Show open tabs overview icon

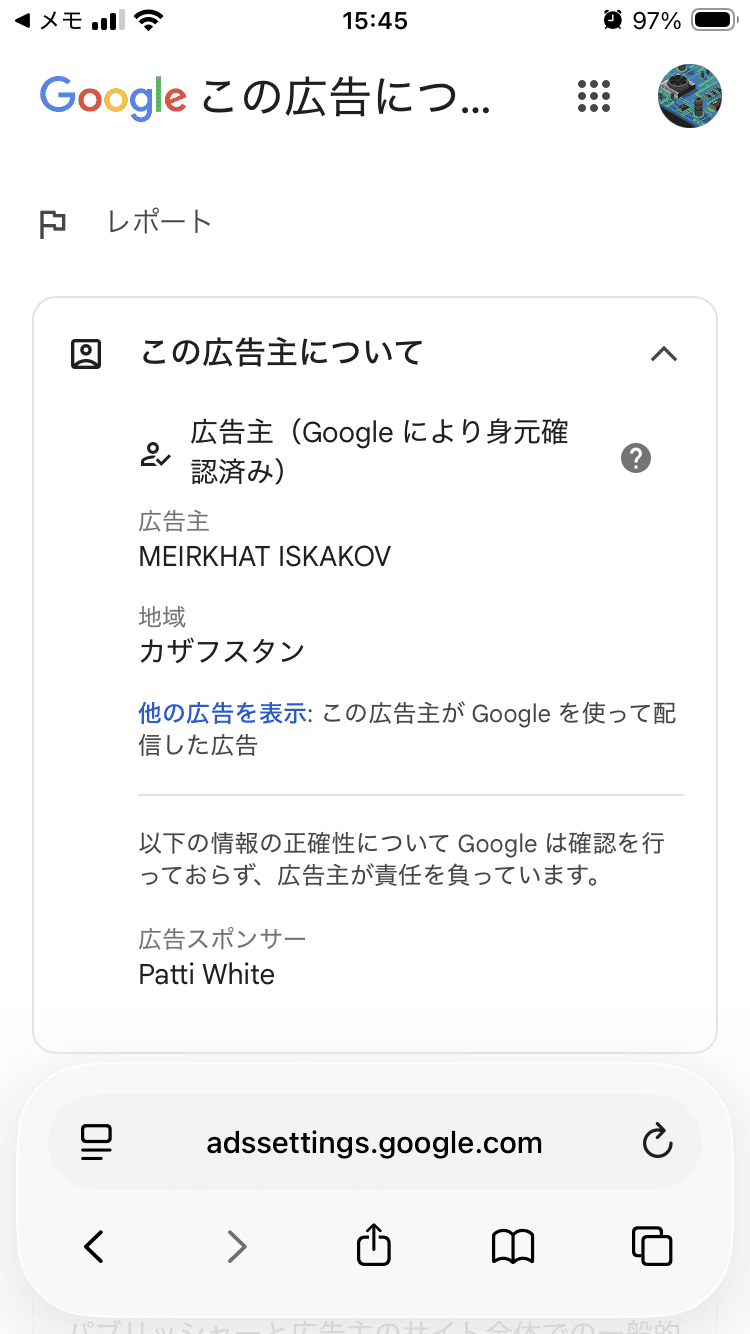(x=652, y=1246)
